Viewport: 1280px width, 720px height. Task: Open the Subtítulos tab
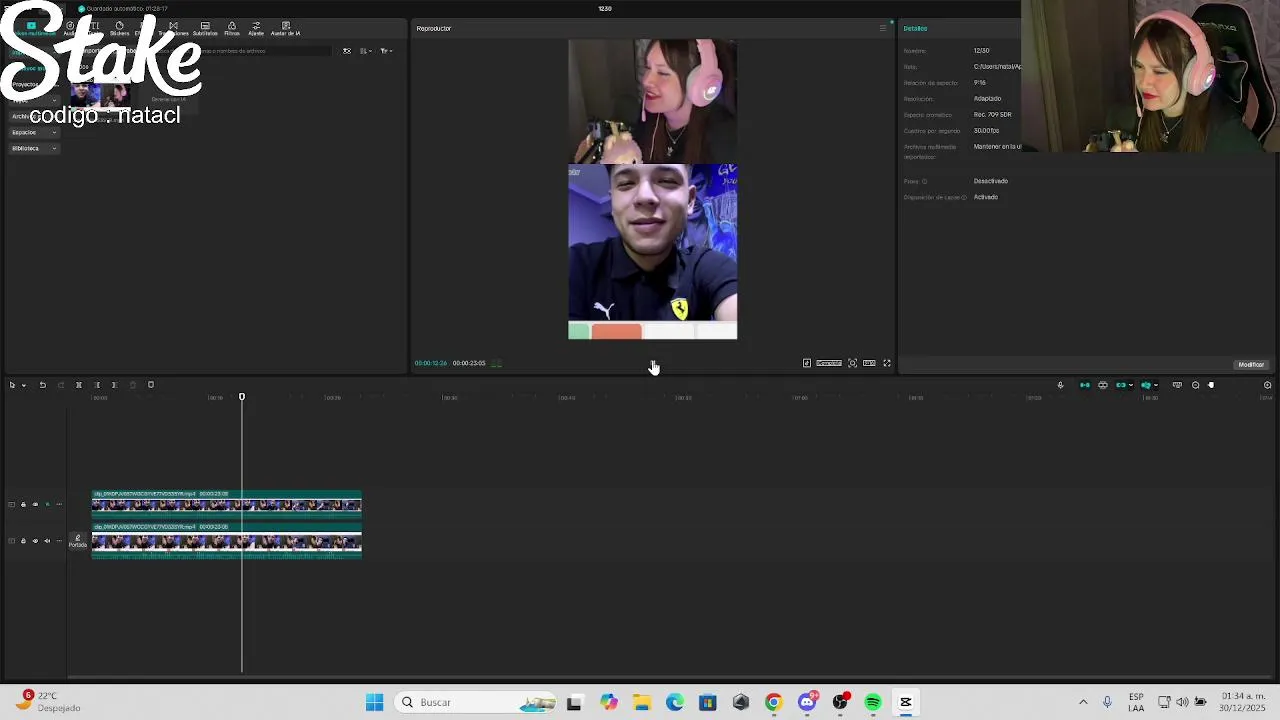click(205, 28)
